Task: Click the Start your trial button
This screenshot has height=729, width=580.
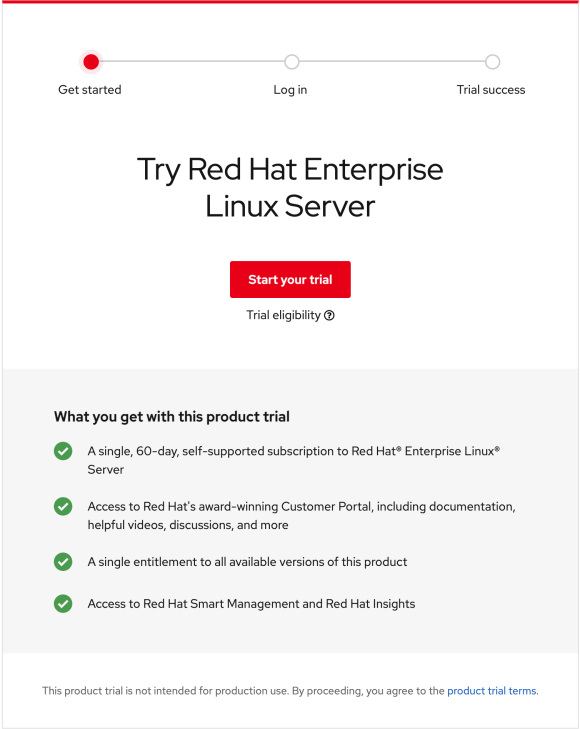Action: [x=290, y=279]
